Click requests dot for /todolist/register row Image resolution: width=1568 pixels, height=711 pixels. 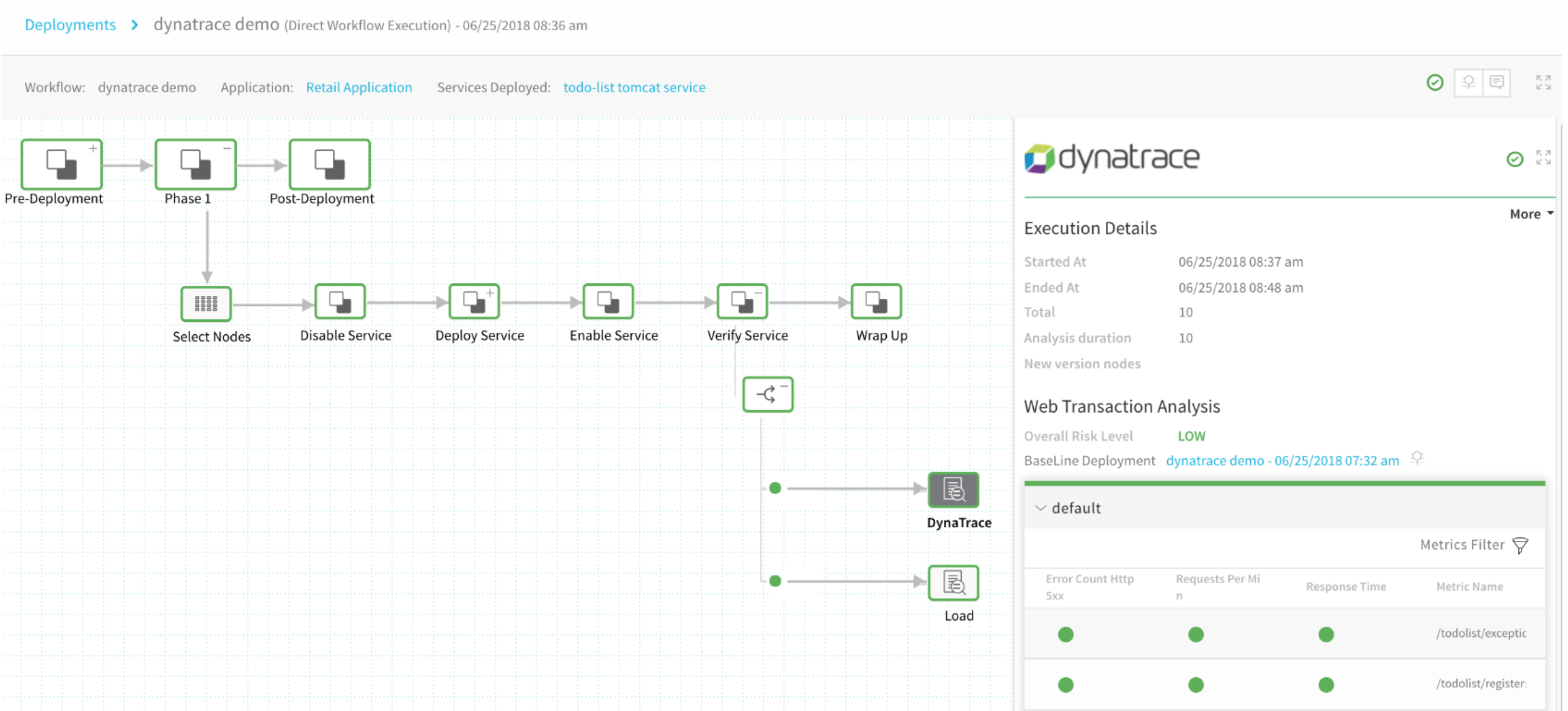pyautogui.click(x=1196, y=685)
